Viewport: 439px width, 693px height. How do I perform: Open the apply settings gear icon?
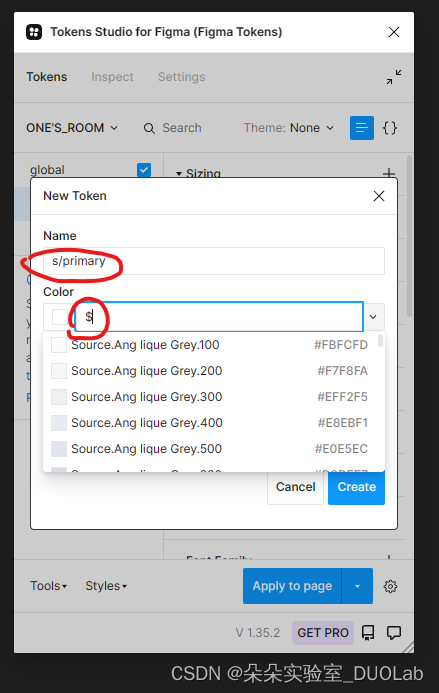pos(390,586)
